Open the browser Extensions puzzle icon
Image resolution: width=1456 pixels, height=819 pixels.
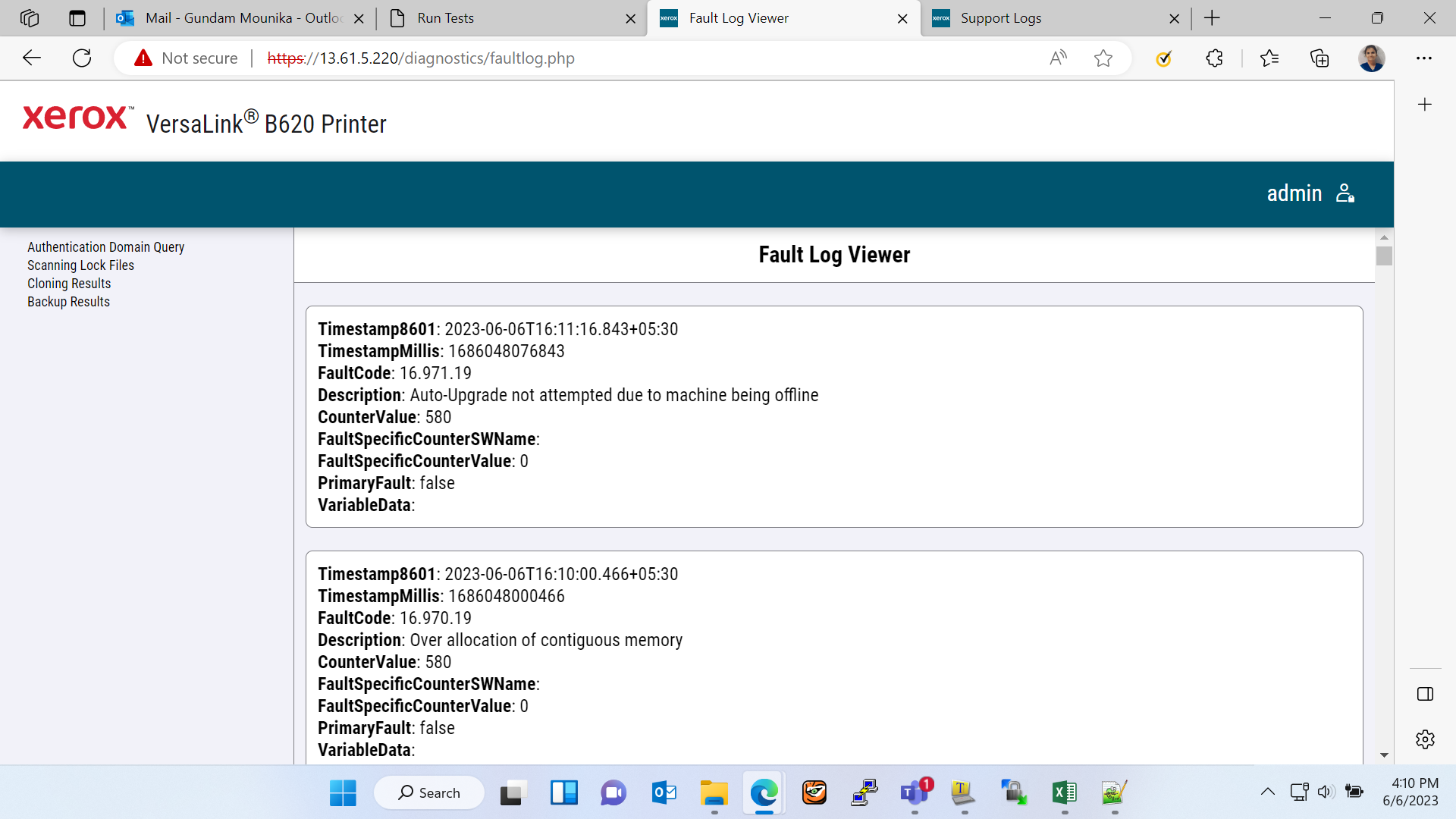tap(1214, 58)
